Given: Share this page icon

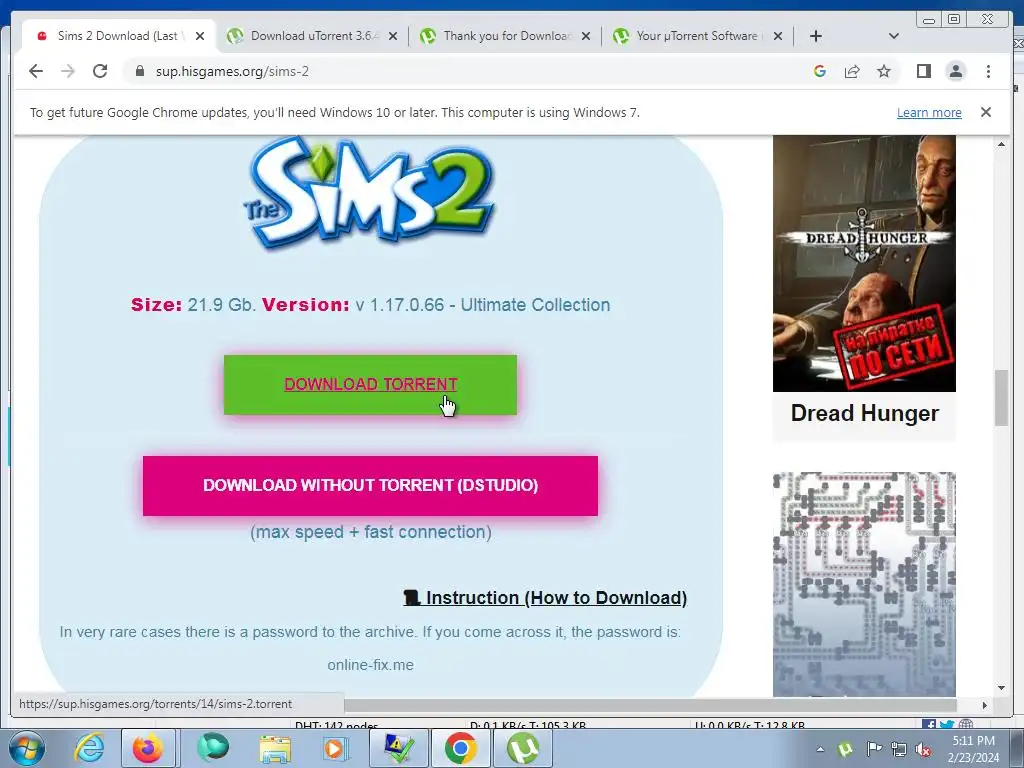Looking at the screenshot, I should pos(852,71).
